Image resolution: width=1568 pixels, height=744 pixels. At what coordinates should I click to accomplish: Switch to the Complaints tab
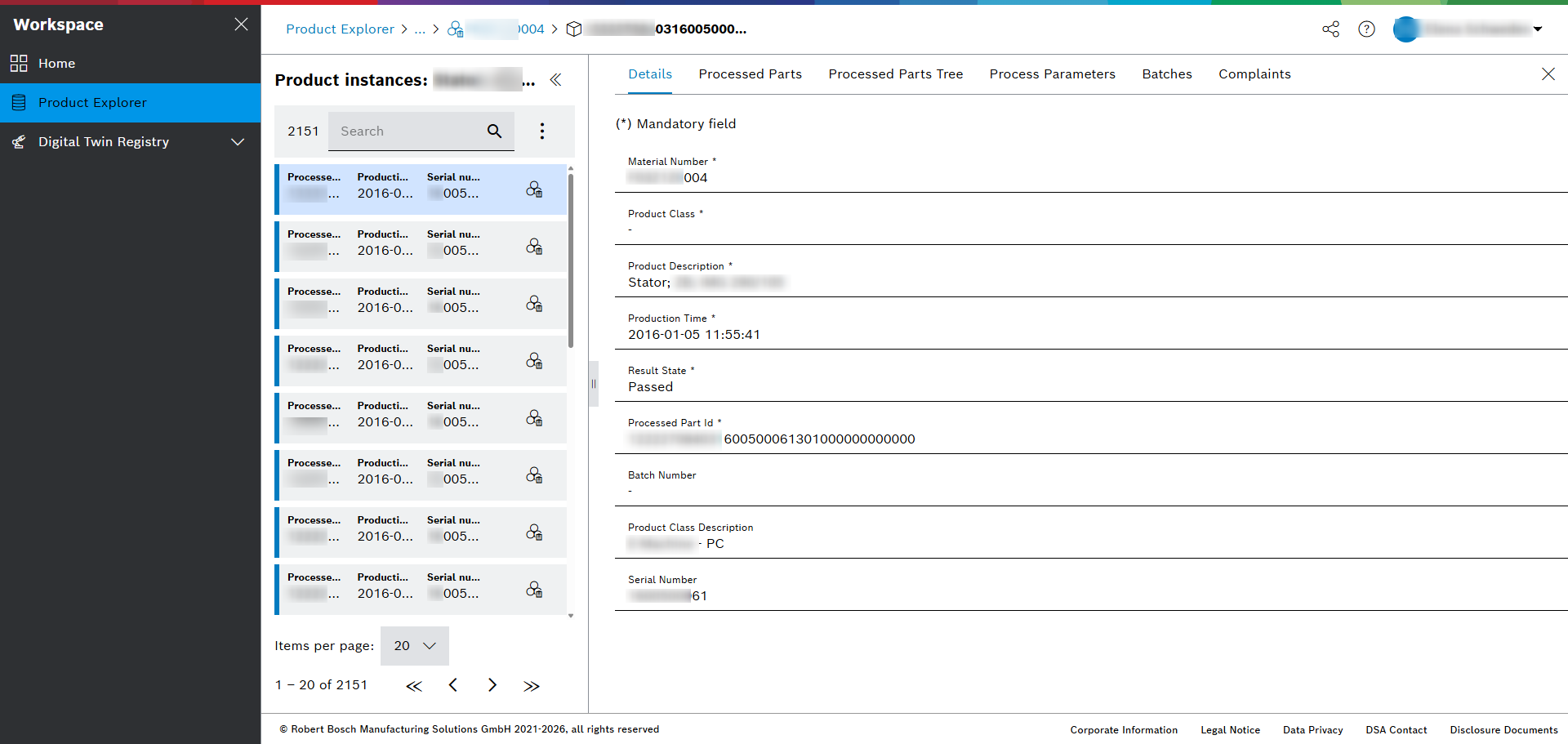point(1254,74)
